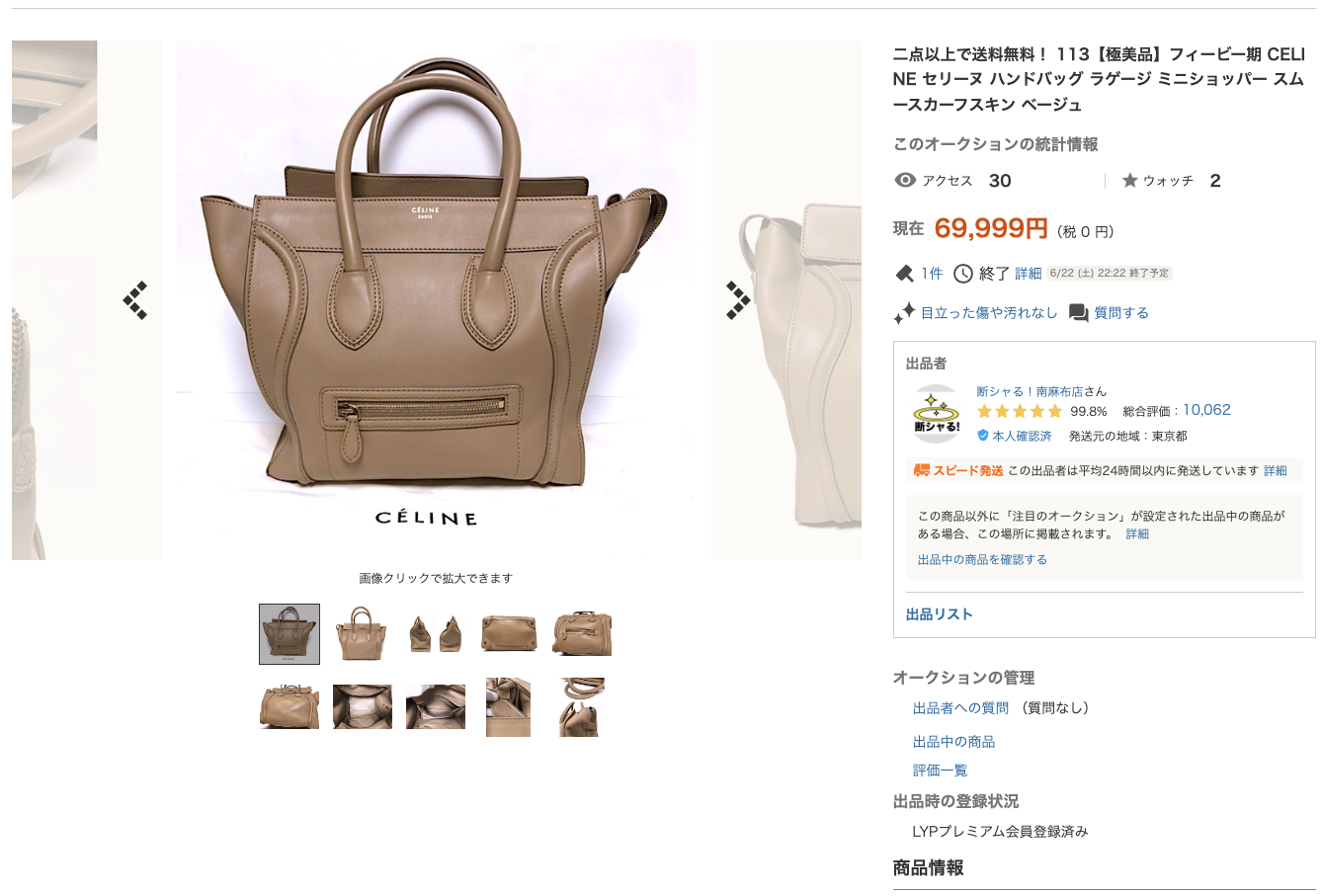Viewport: 1321px width, 896px height.
Task: Select the bag interior thumbnail in bottom row
Action: pyautogui.click(x=362, y=707)
